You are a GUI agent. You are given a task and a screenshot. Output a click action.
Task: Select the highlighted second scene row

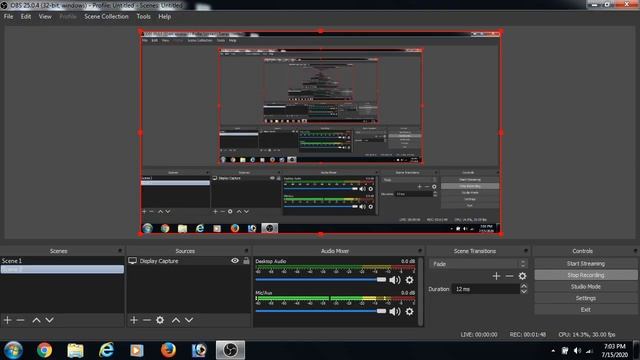62,269
